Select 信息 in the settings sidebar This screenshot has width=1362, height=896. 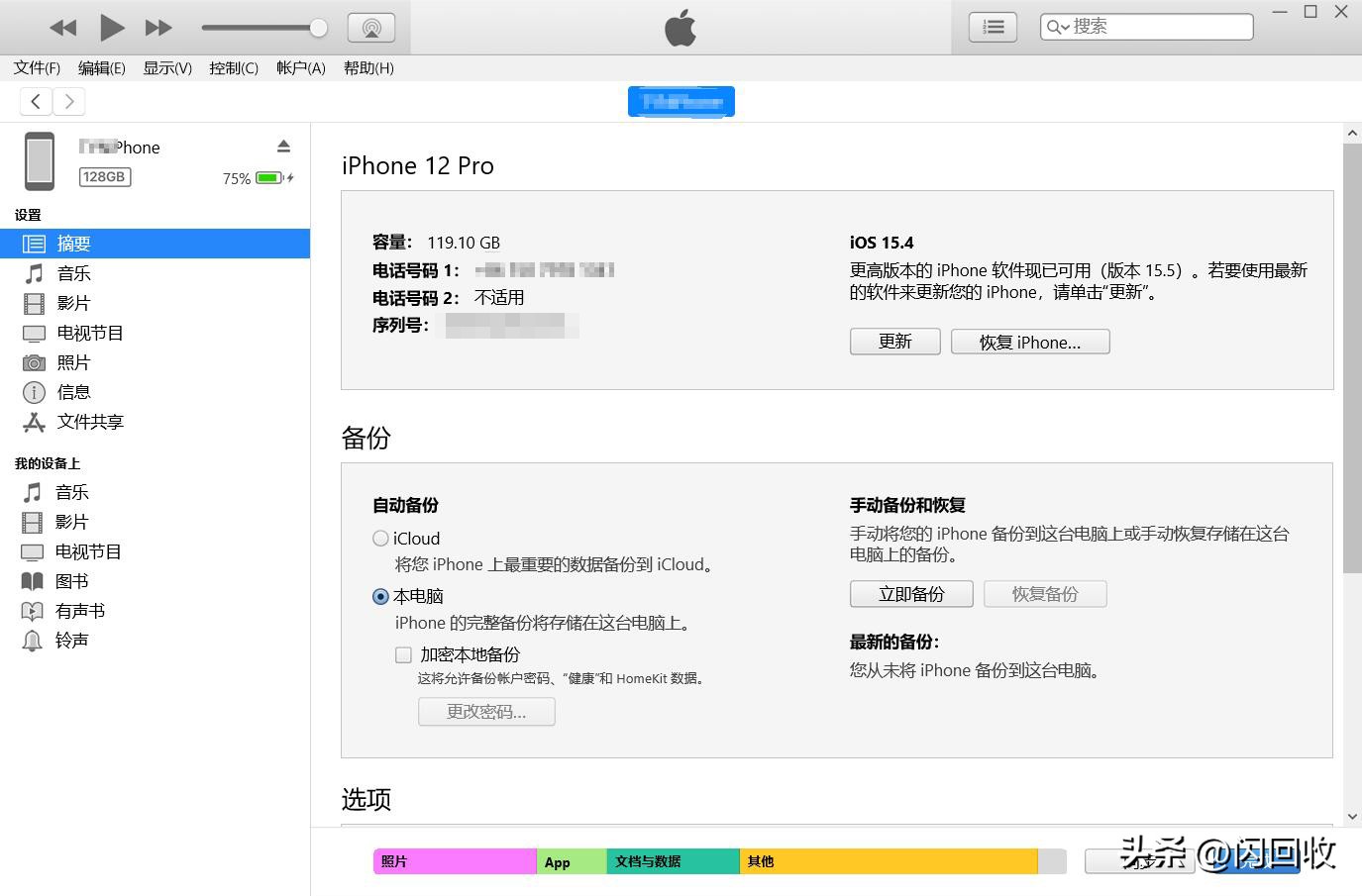click(73, 391)
